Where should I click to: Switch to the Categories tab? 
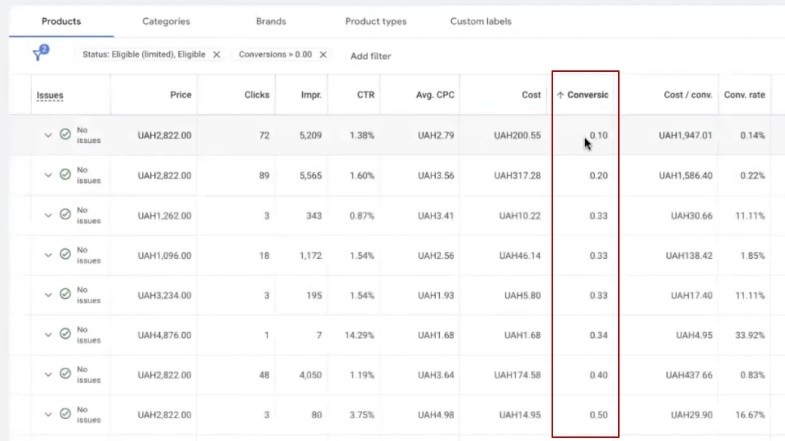[x=166, y=21]
